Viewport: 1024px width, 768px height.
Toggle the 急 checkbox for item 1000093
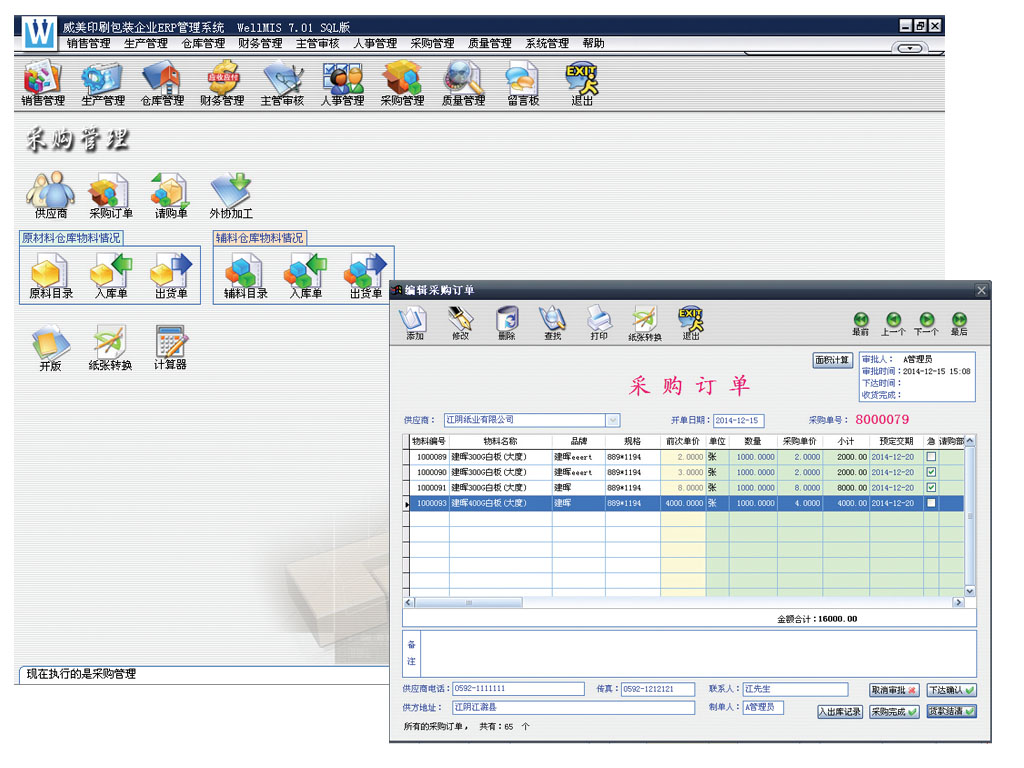tap(931, 503)
